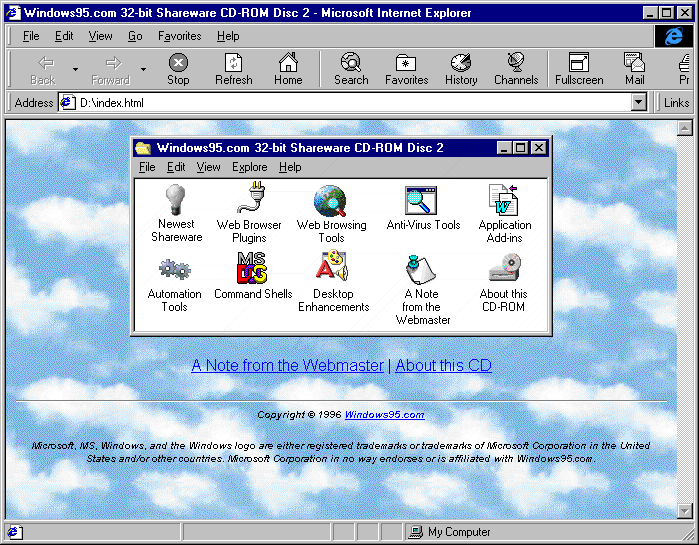Click the IE icon in status bar
699x545 pixels.
coord(14,532)
